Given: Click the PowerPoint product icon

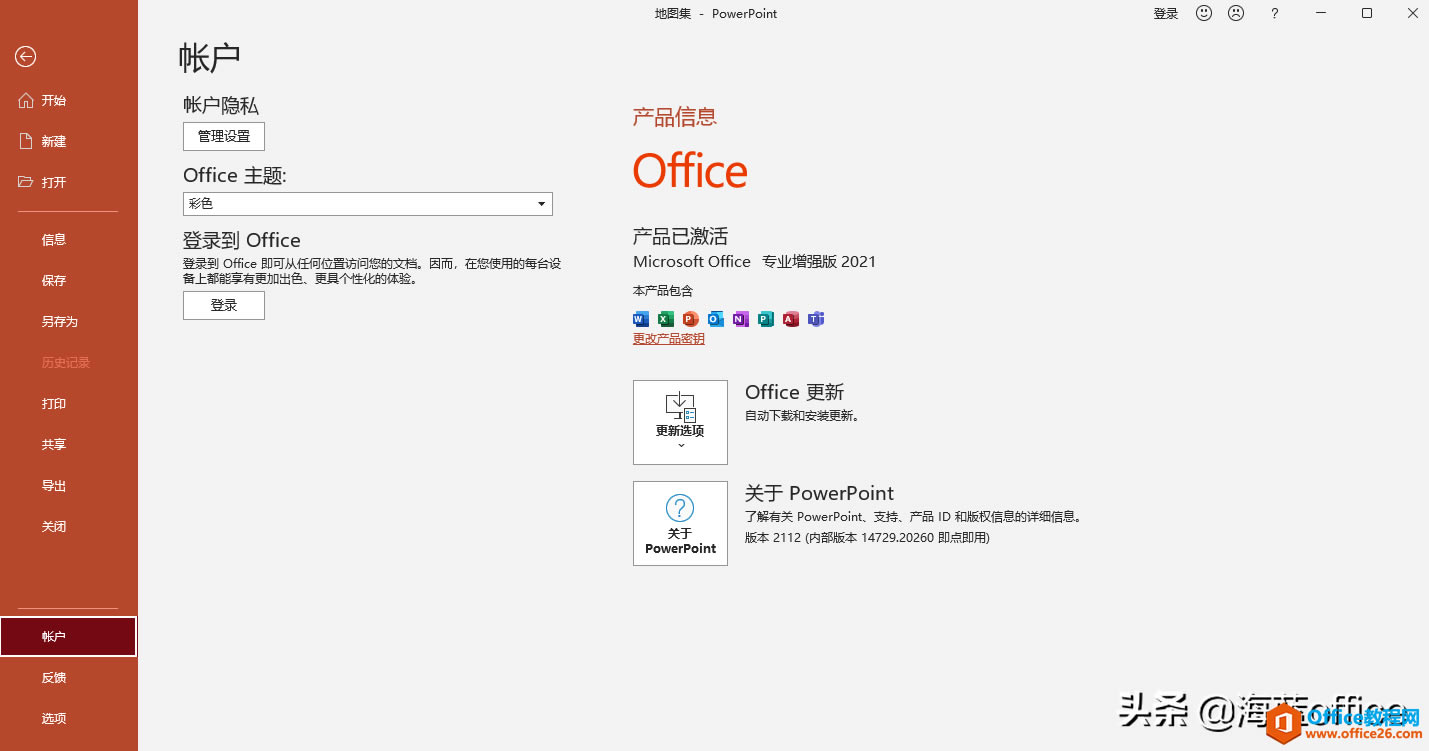Looking at the screenshot, I should coord(691,319).
